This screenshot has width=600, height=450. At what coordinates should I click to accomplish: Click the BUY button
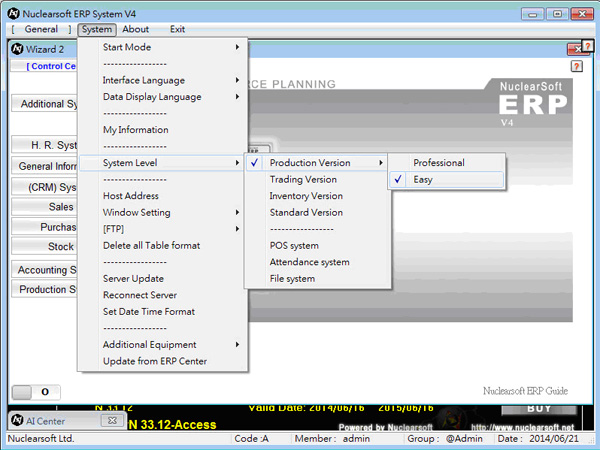point(539,409)
